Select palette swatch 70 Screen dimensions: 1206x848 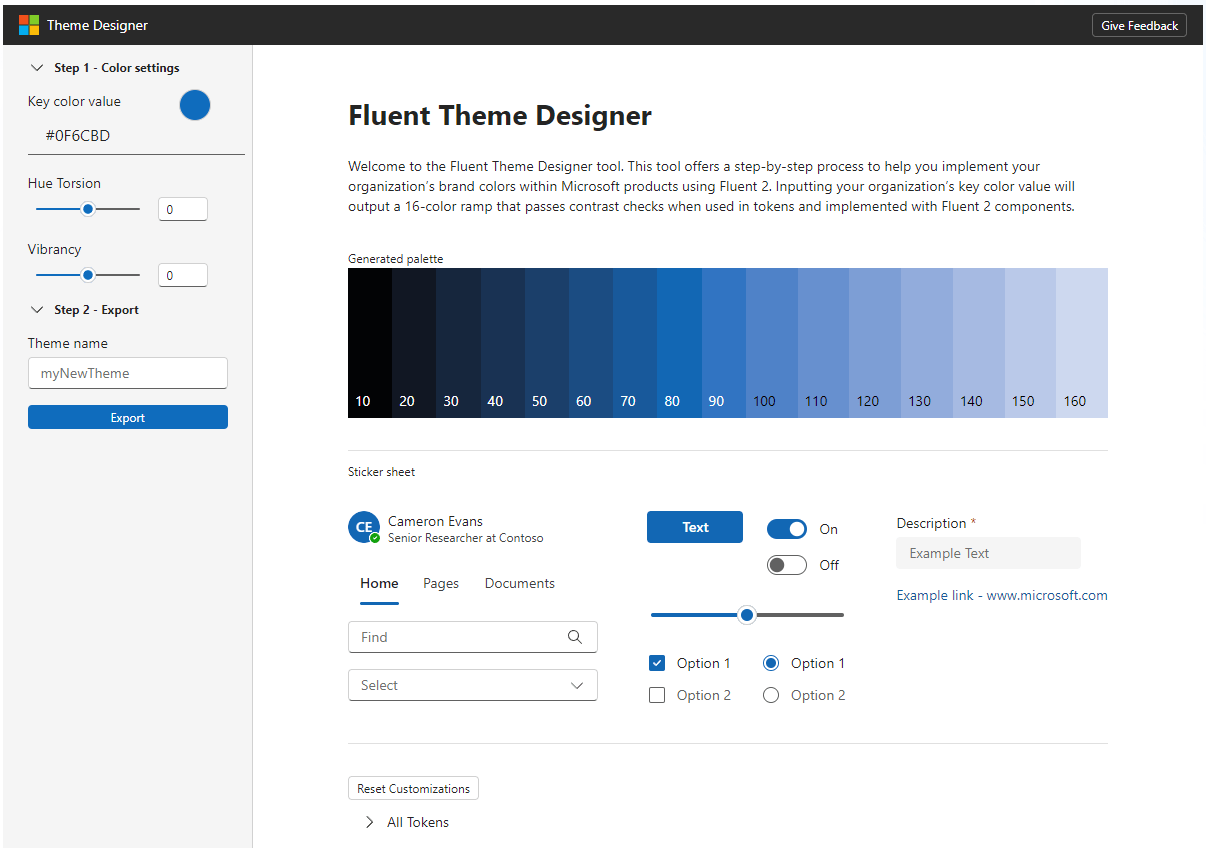tap(635, 343)
